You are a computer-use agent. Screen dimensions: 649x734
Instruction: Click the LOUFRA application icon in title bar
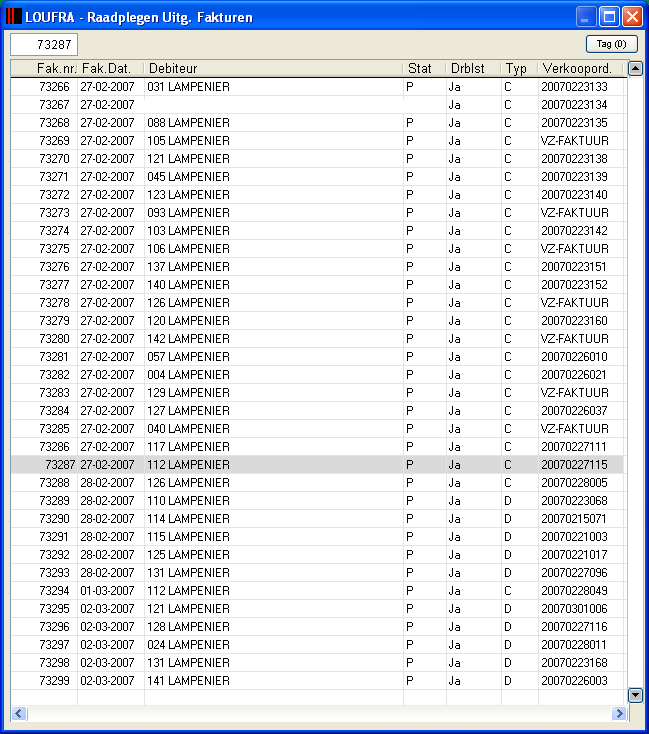pyautogui.click(x=14, y=17)
